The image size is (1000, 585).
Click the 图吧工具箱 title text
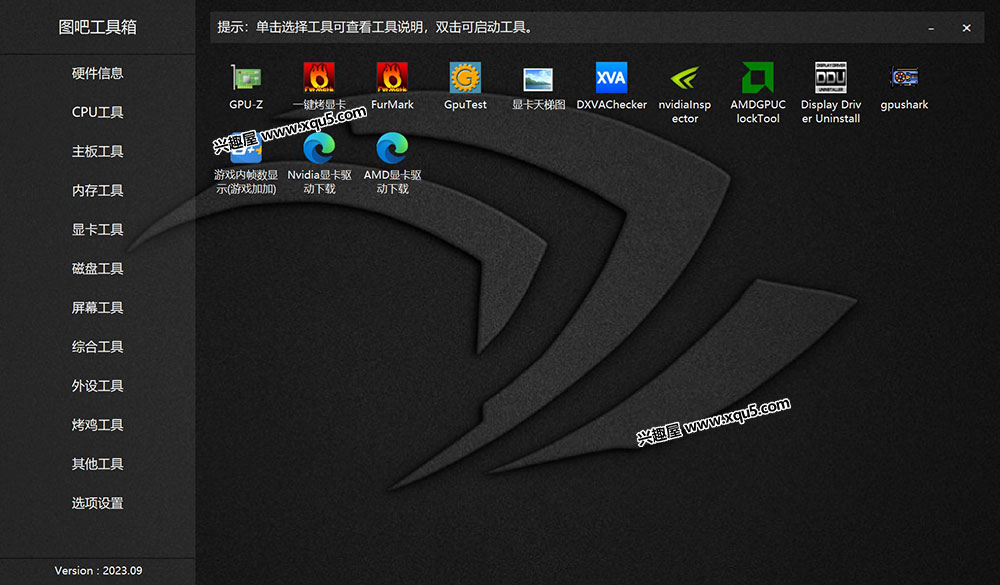(x=98, y=27)
